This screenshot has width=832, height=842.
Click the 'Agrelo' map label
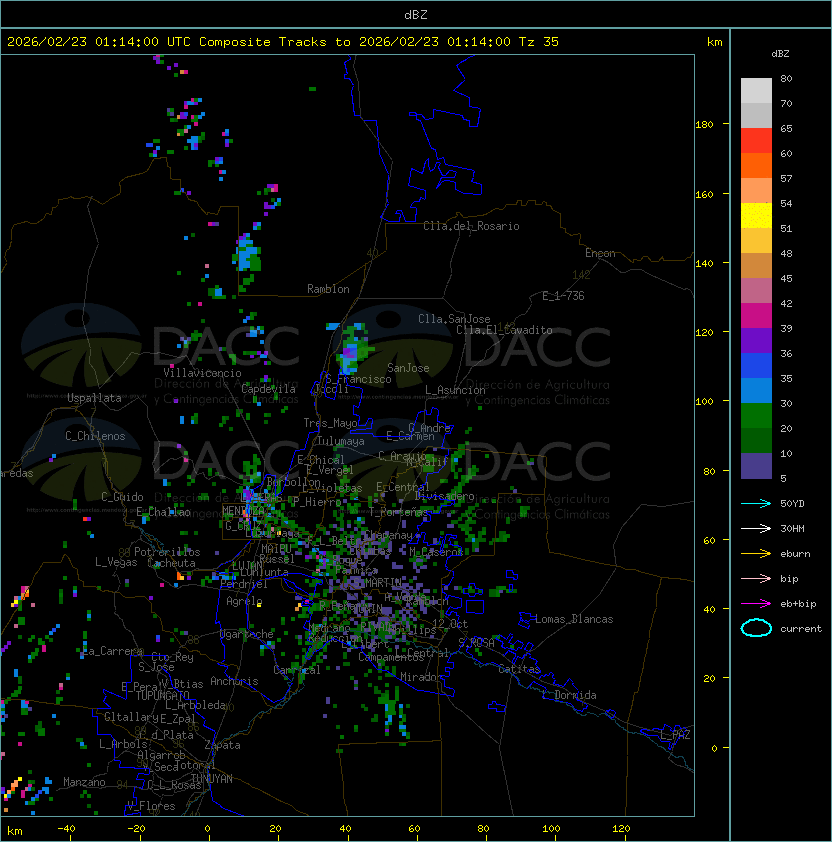coord(244,601)
